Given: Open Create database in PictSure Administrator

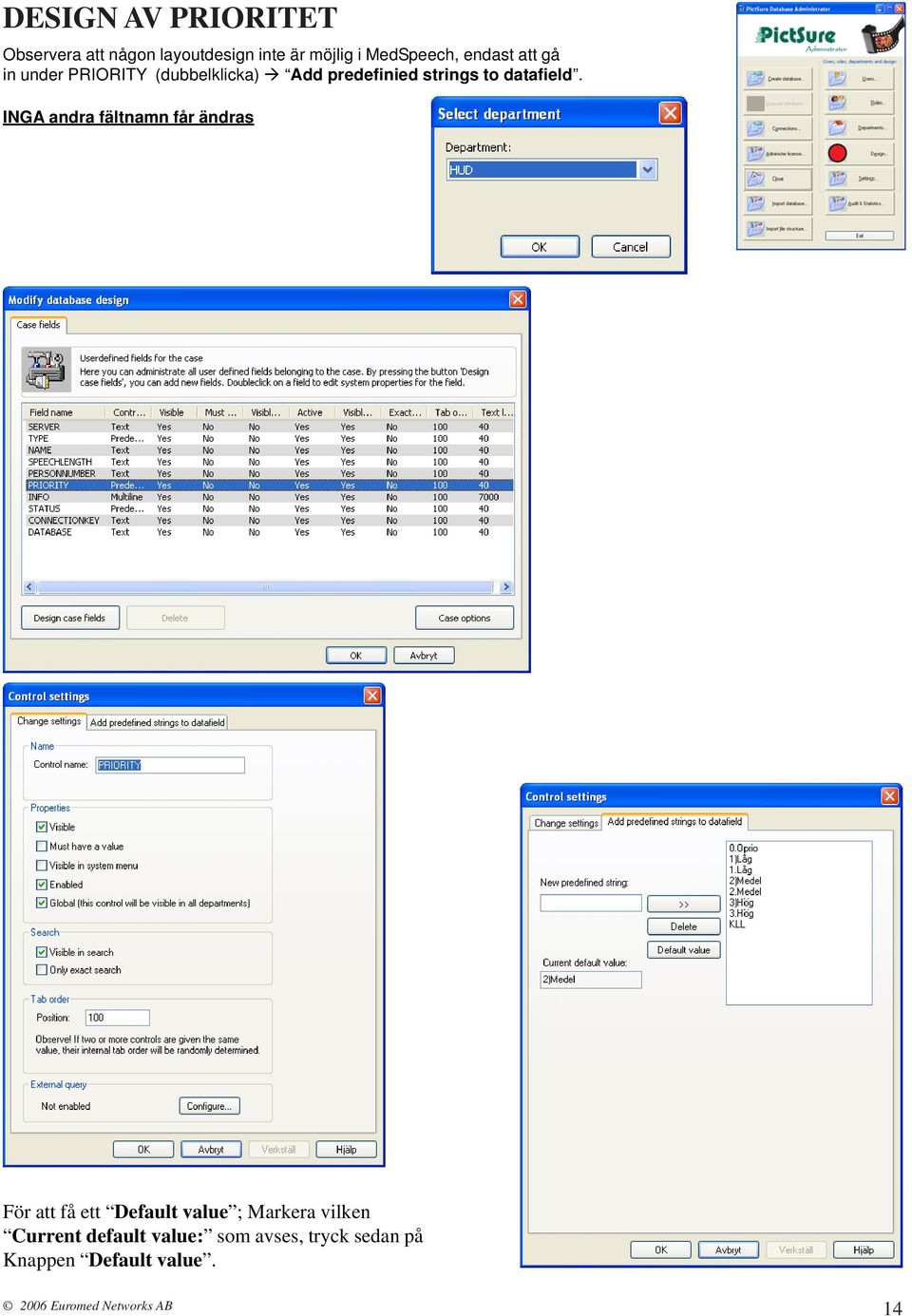Looking at the screenshot, I should [x=778, y=79].
